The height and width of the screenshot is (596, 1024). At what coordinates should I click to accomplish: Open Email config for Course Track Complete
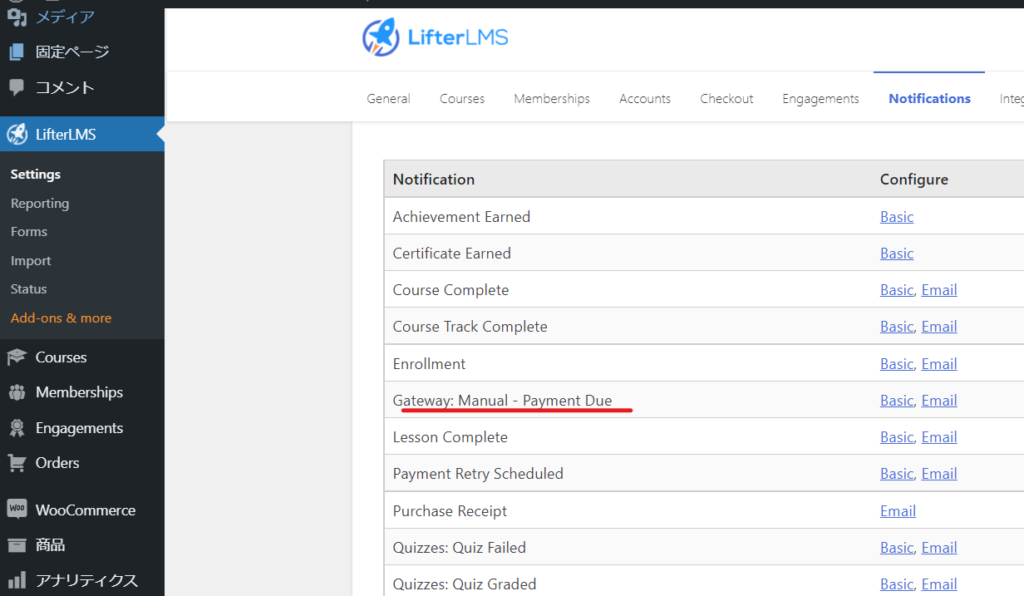(x=939, y=326)
